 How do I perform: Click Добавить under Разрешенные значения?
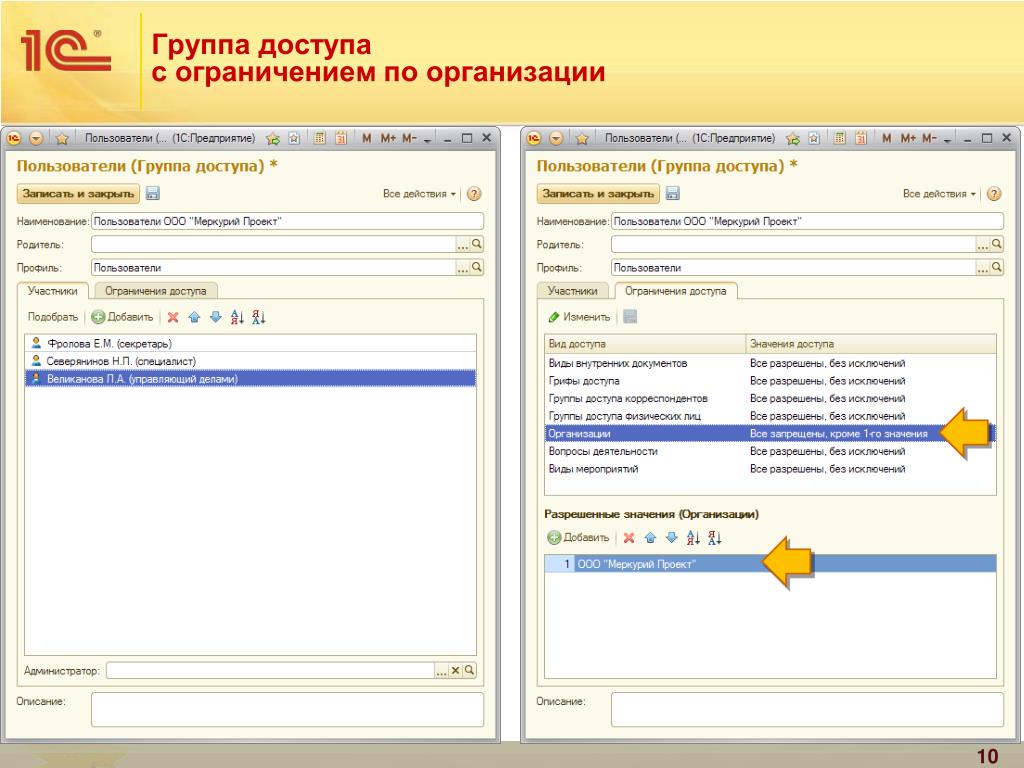(578, 538)
